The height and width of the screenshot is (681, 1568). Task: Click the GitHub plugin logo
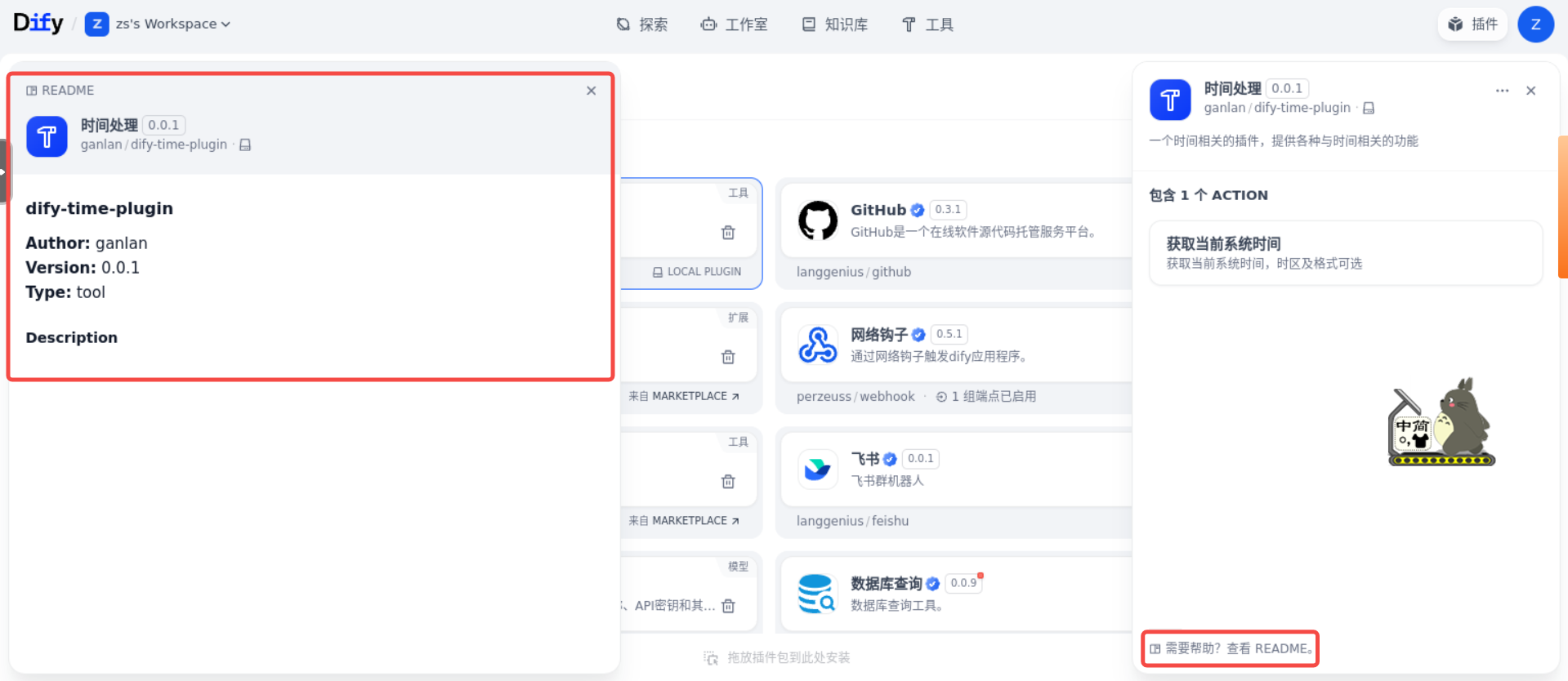[818, 220]
